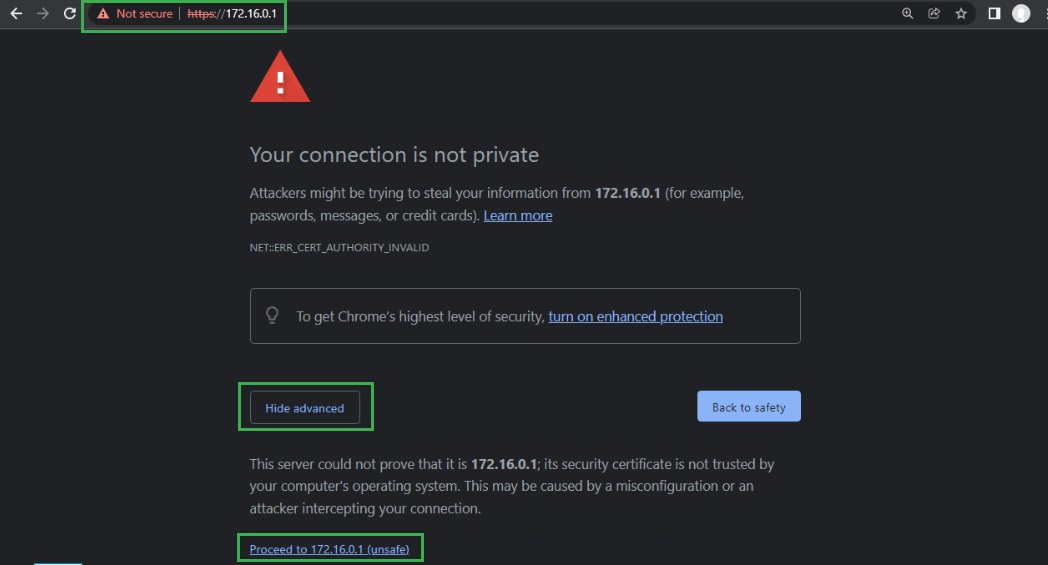Click the red warning triangle on the page
Viewport: 1048px width, 565px height.
click(x=280, y=79)
